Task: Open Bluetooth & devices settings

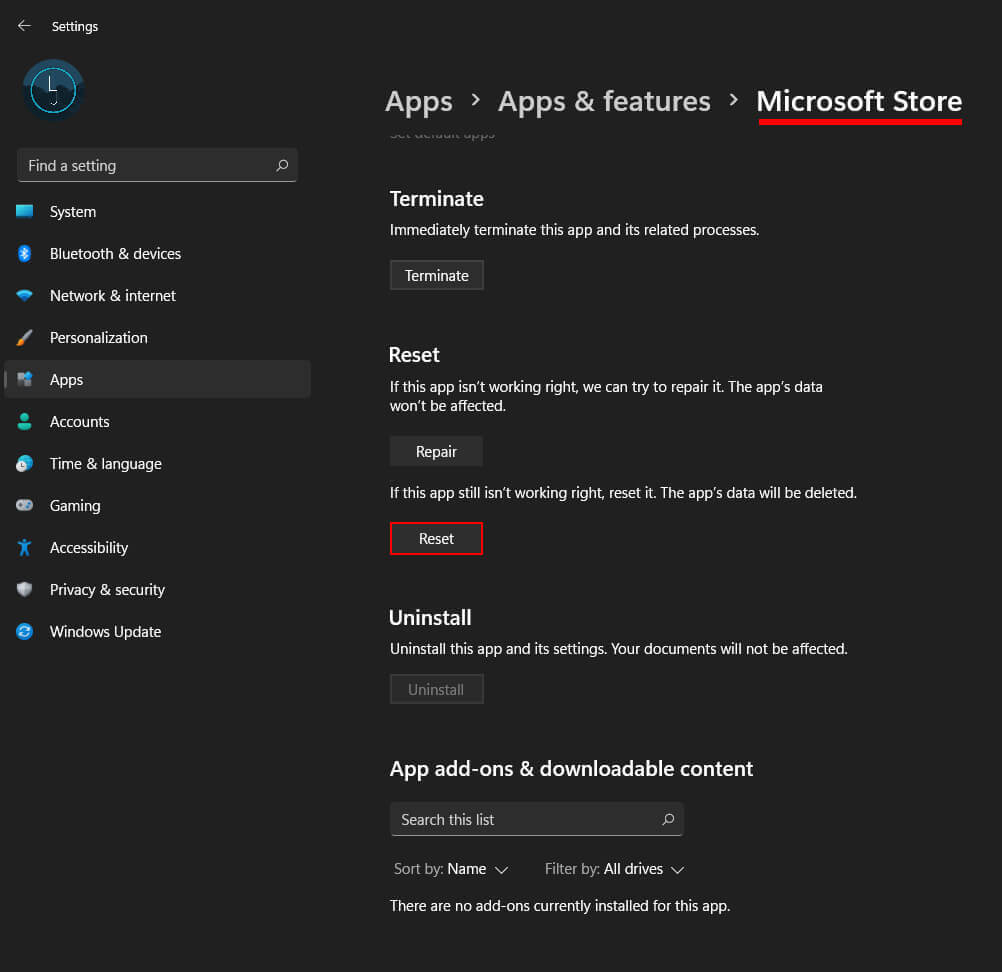Action: tap(157, 254)
